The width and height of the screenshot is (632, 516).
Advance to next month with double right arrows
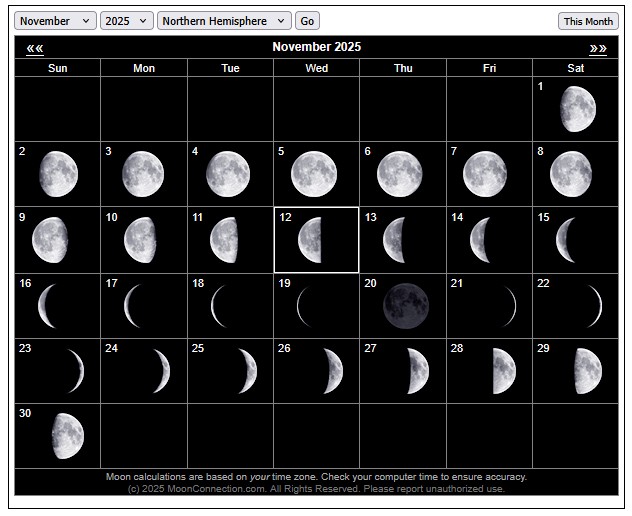(598, 48)
